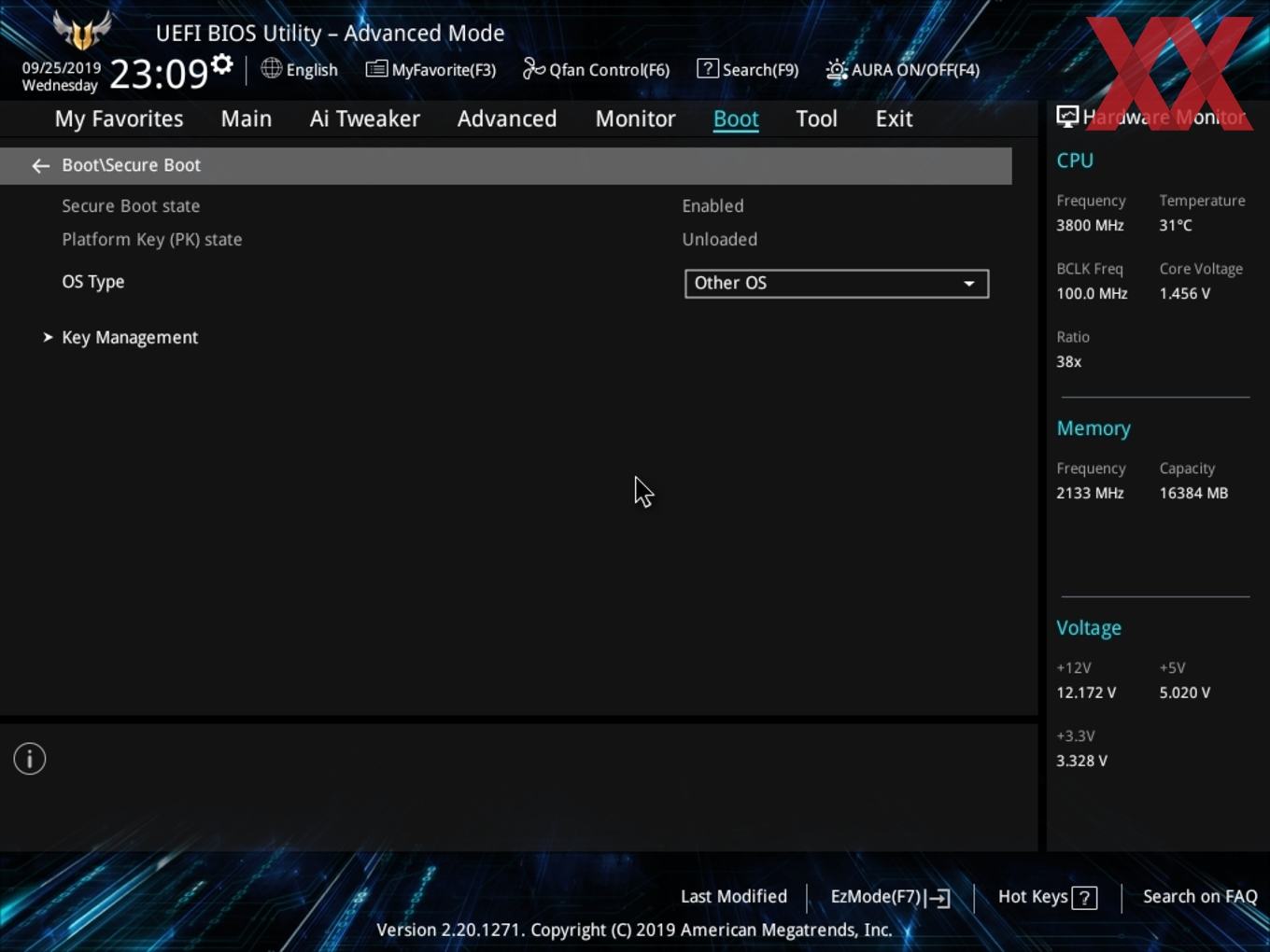Open Qfan Control(F6)
This screenshot has width=1270, height=952.
click(x=596, y=69)
